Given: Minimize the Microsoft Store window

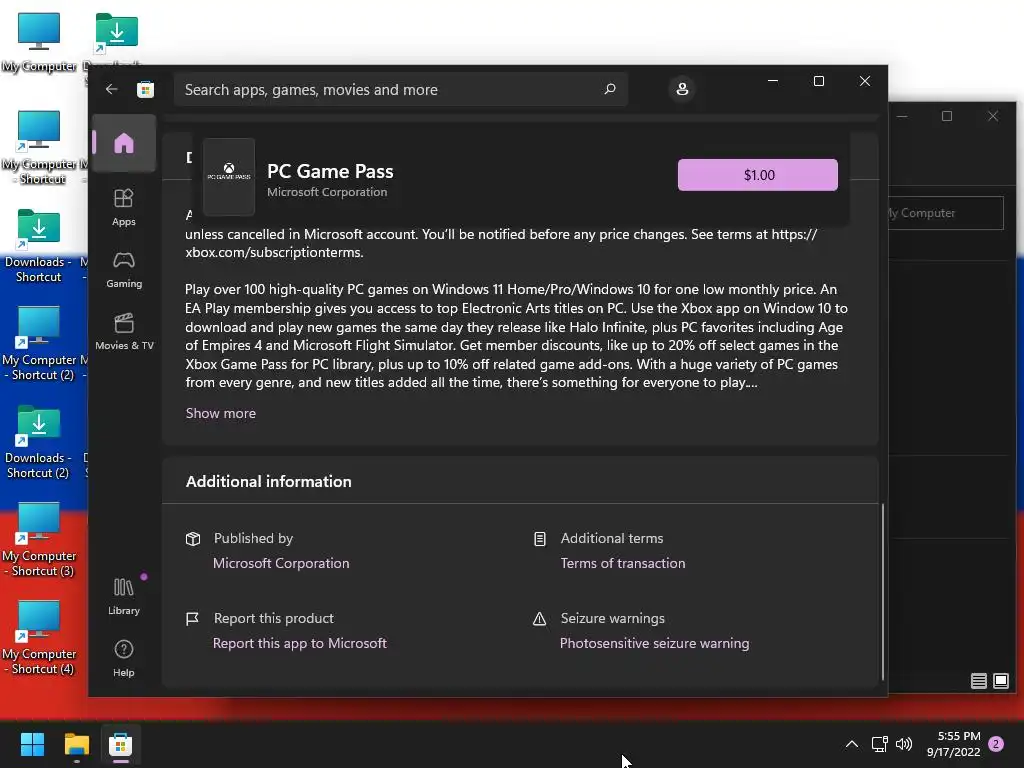Looking at the screenshot, I should [773, 81].
